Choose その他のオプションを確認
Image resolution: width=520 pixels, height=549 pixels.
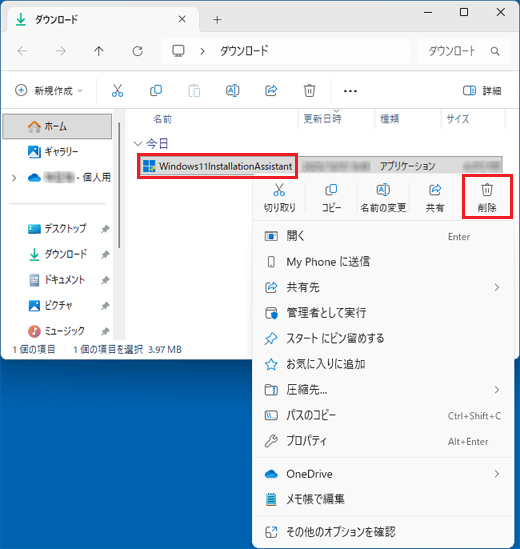click(x=383, y=532)
